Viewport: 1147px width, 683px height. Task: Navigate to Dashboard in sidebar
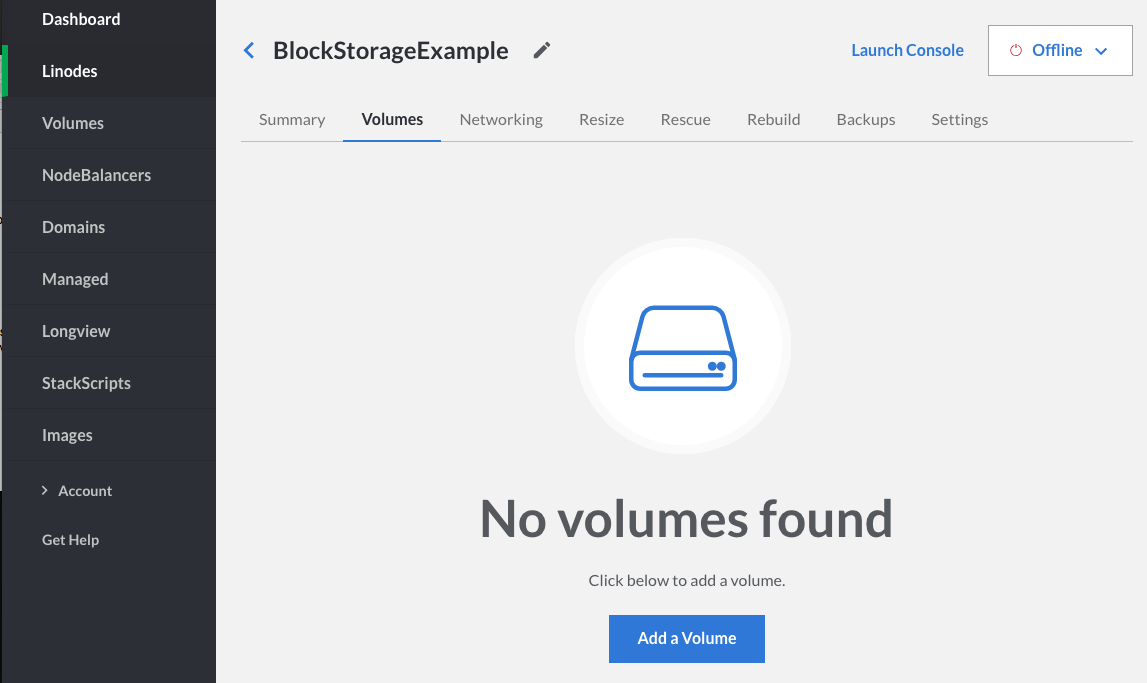click(81, 19)
